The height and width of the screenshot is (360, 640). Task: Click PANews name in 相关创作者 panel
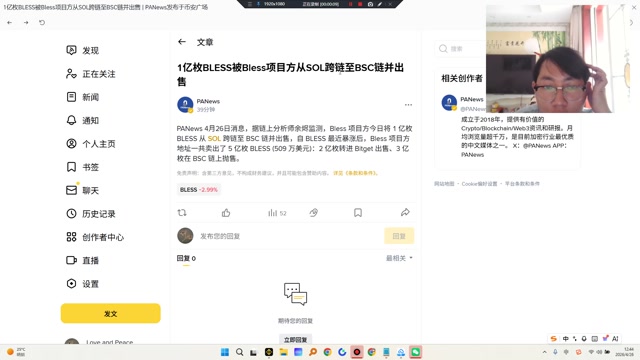472,99
